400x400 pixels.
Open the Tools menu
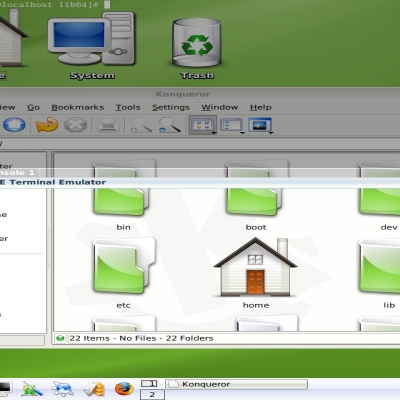coord(128,107)
